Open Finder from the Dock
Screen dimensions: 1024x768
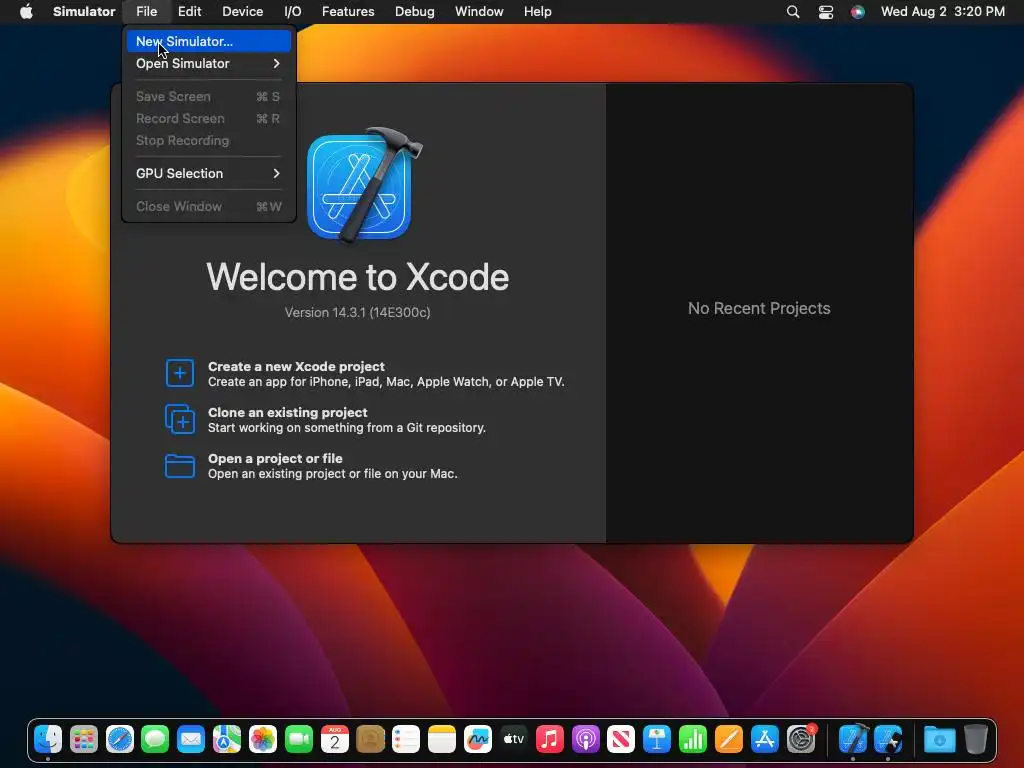(48, 739)
